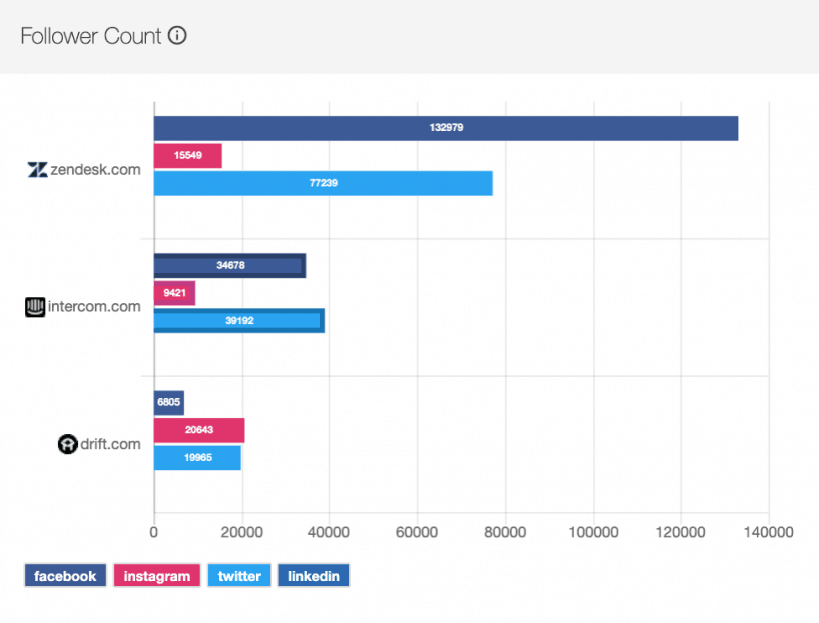819x623 pixels.
Task: Click Intercom's 9421 bar
Action: (x=174, y=293)
